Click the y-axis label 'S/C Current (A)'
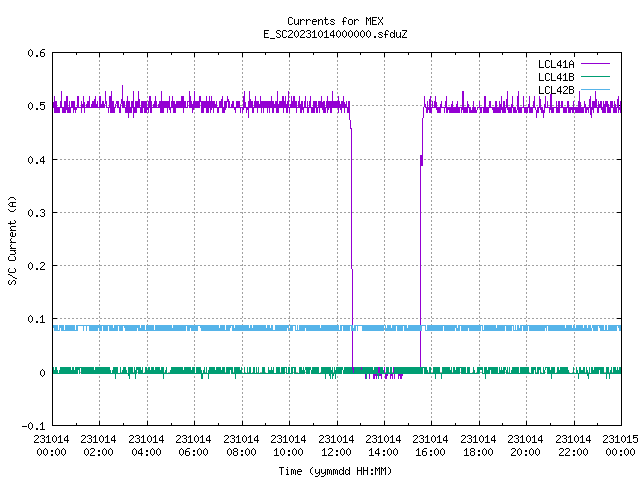 pos(13,241)
